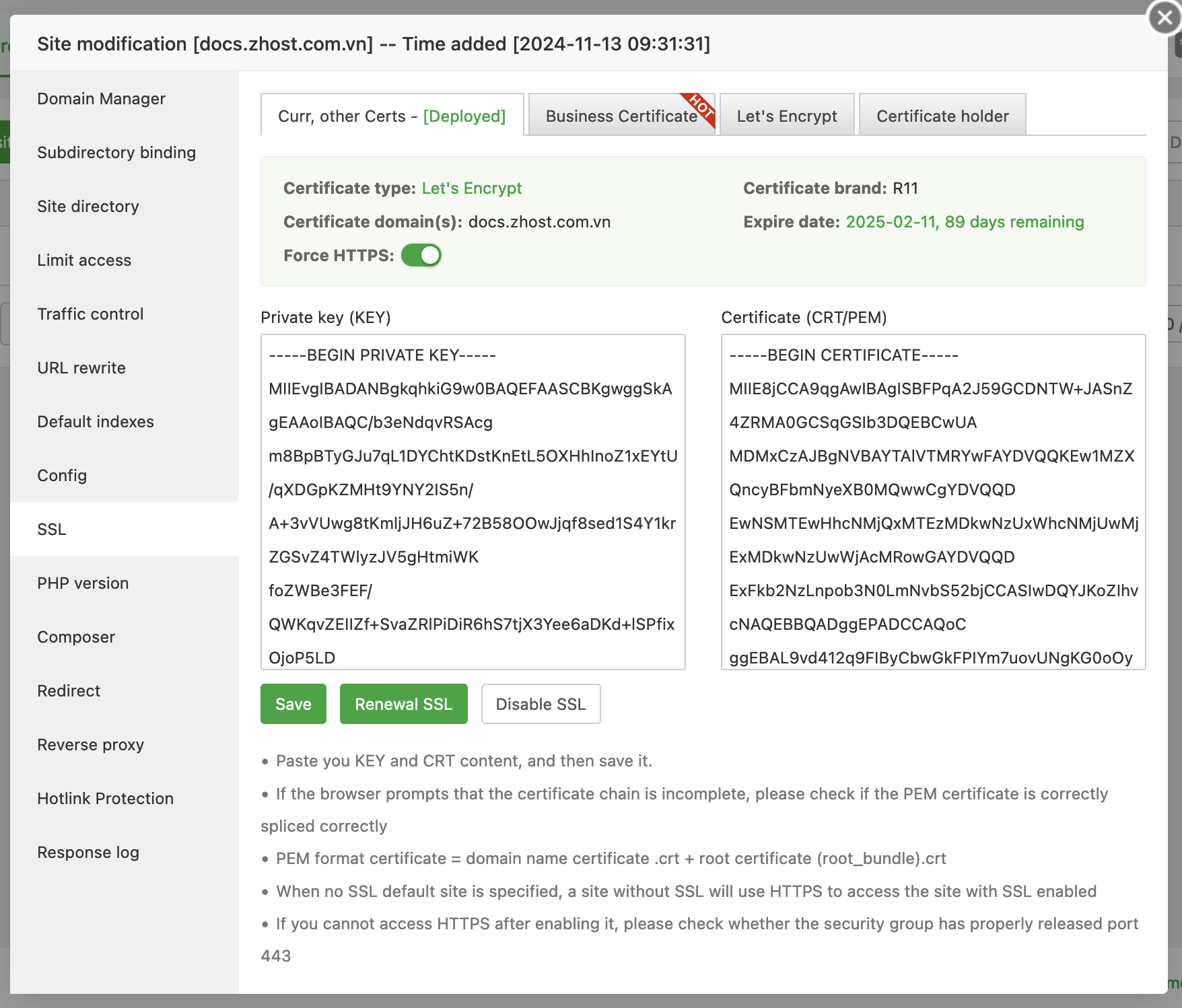
Task: Switch to the Business Certificate tab
Action: click(619, 115)
